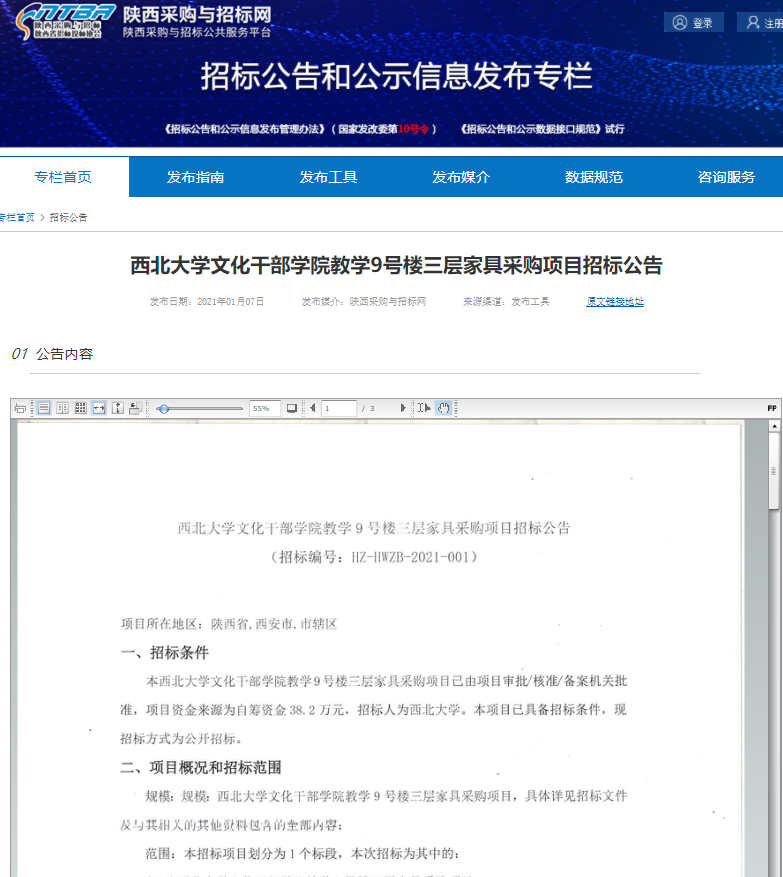This screenshot has width=783, height=877.
Task: Click the page number input field
Action: (339, 408)
